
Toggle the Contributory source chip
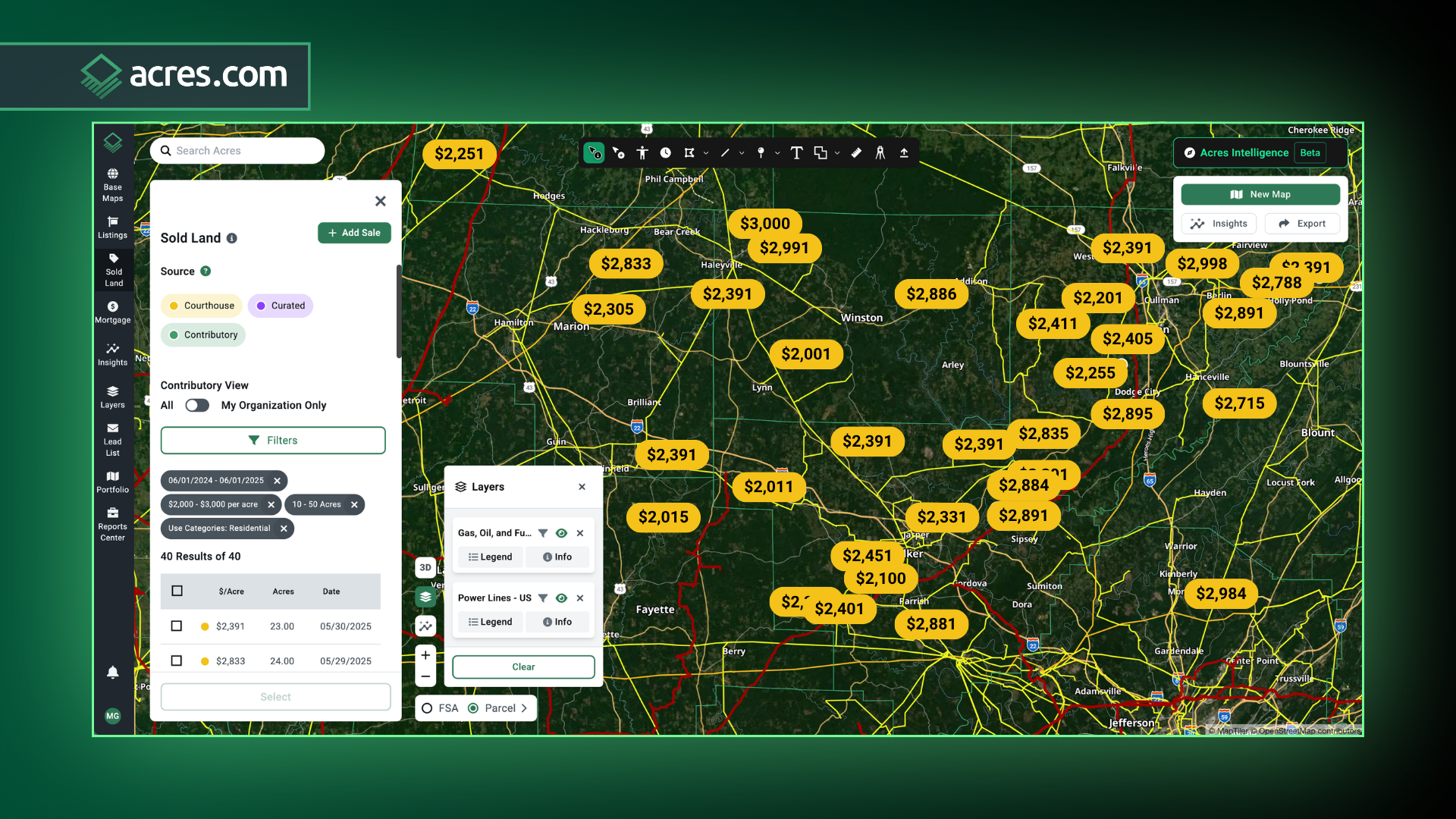click(x=203, y=334)
